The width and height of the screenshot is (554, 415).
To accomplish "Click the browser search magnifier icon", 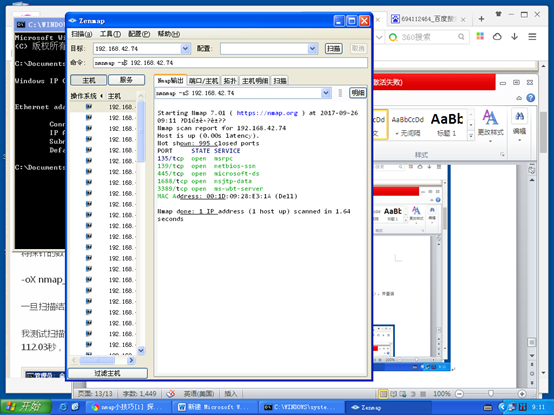I will coord(461,37).
